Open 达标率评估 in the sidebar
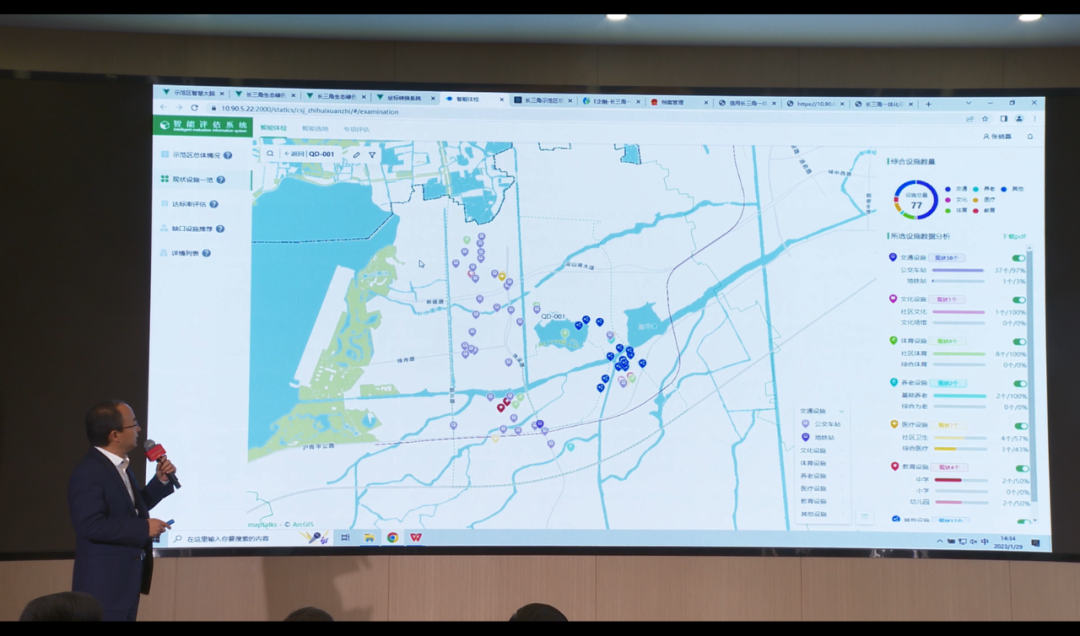This screenshot has width=1080, height=636. [x=189, y=204]
